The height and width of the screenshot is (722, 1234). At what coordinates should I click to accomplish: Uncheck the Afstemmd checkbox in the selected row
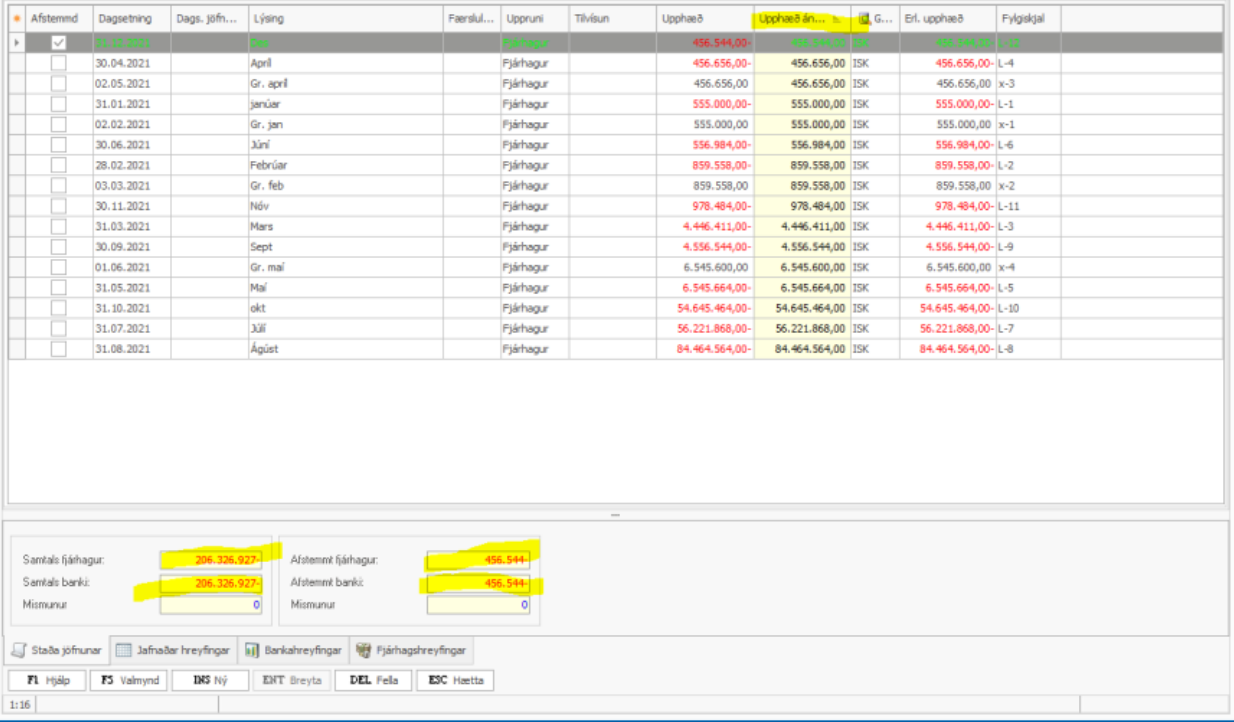point(59,42)
